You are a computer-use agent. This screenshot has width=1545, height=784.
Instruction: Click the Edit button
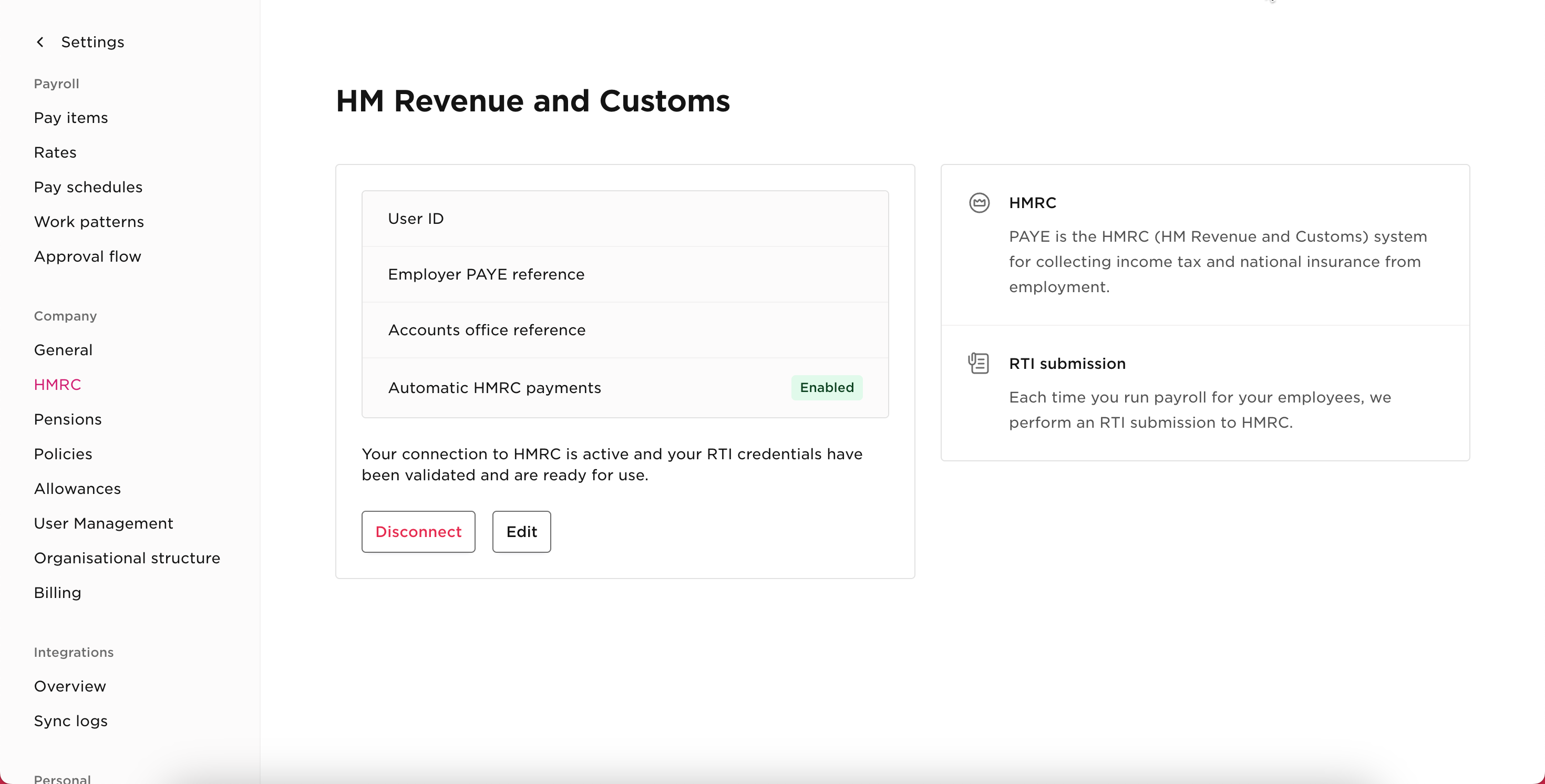521,531
